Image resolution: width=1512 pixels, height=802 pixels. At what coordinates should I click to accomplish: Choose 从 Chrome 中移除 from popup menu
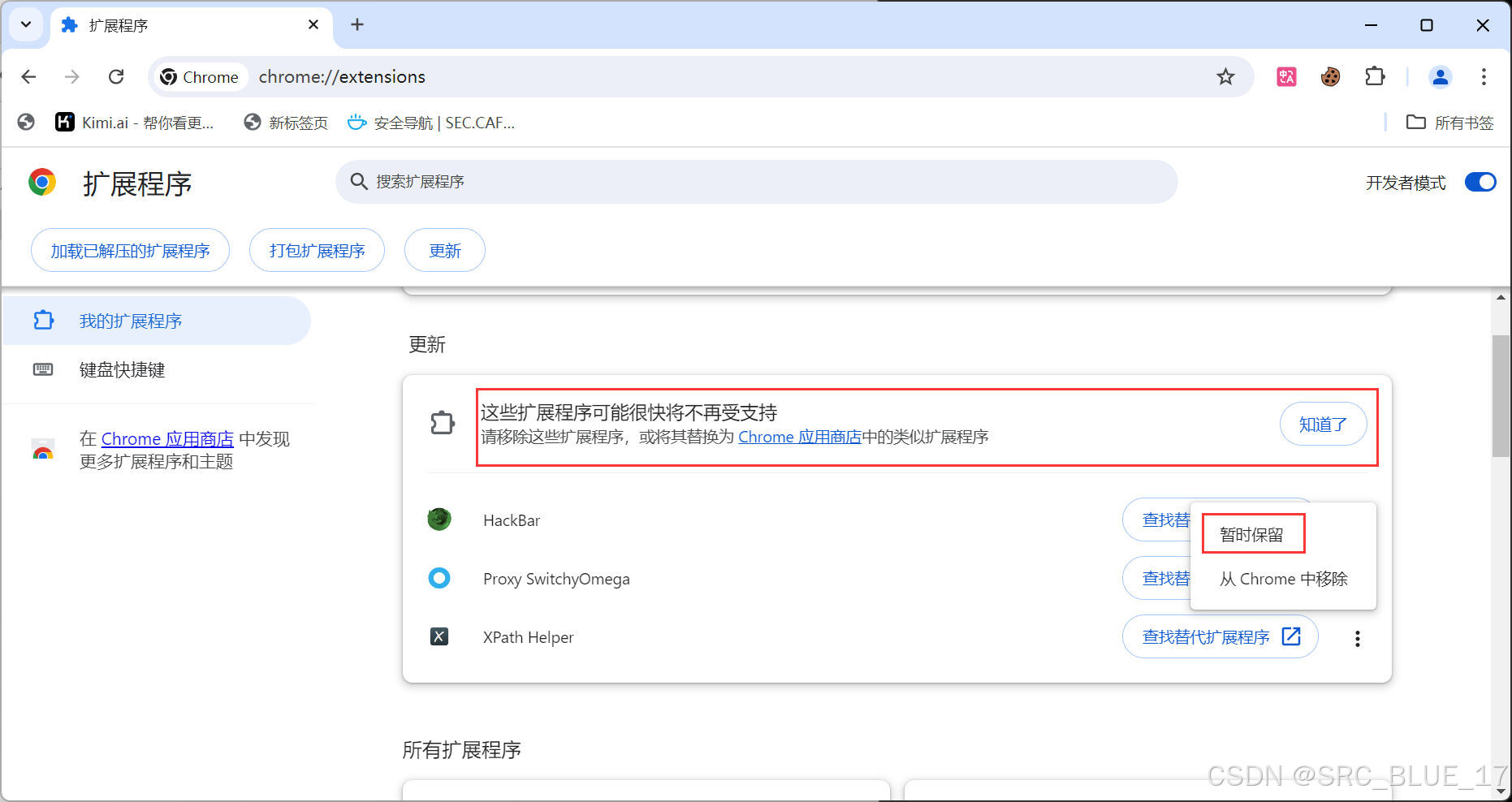(x=1283, y=579)
